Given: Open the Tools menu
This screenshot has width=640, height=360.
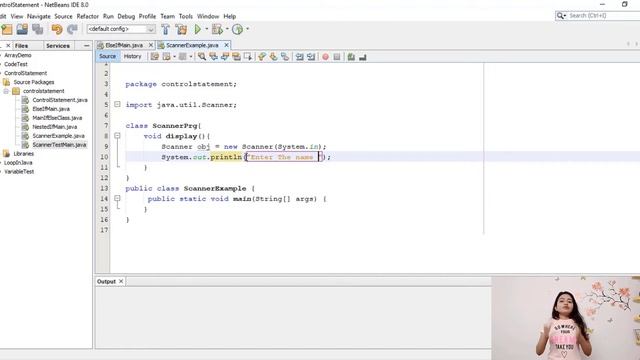Looking at the screenshot, I should (186, 16).
